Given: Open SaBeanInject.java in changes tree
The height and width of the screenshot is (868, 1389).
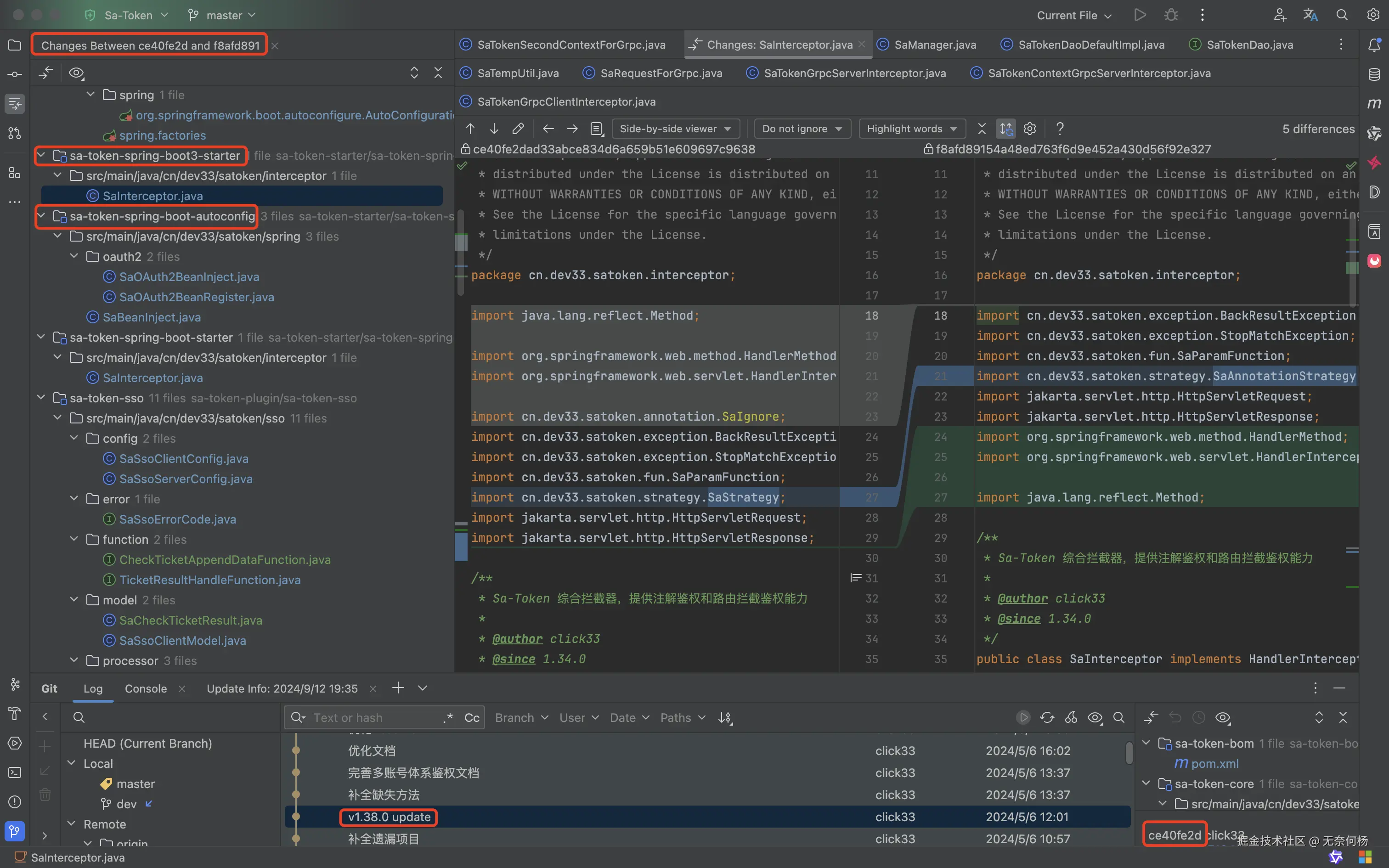Looking at the screenshot, I should (x=152, y=317).
